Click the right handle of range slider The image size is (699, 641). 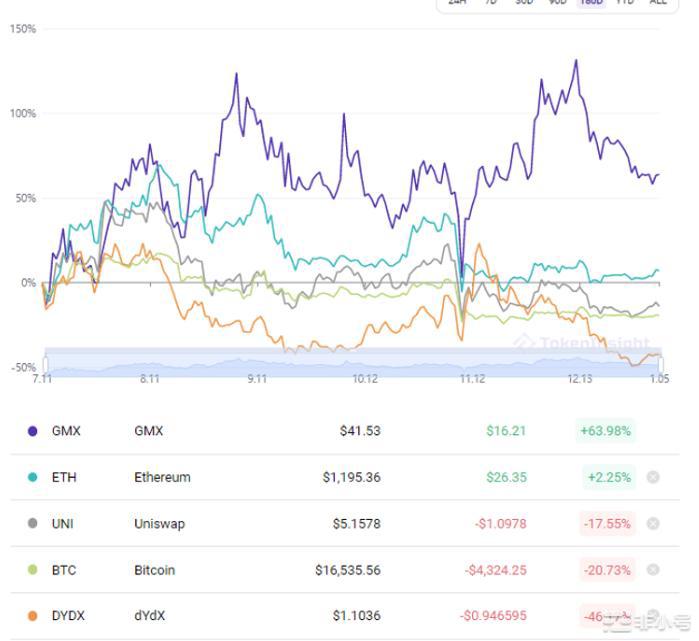pos(660,365)
